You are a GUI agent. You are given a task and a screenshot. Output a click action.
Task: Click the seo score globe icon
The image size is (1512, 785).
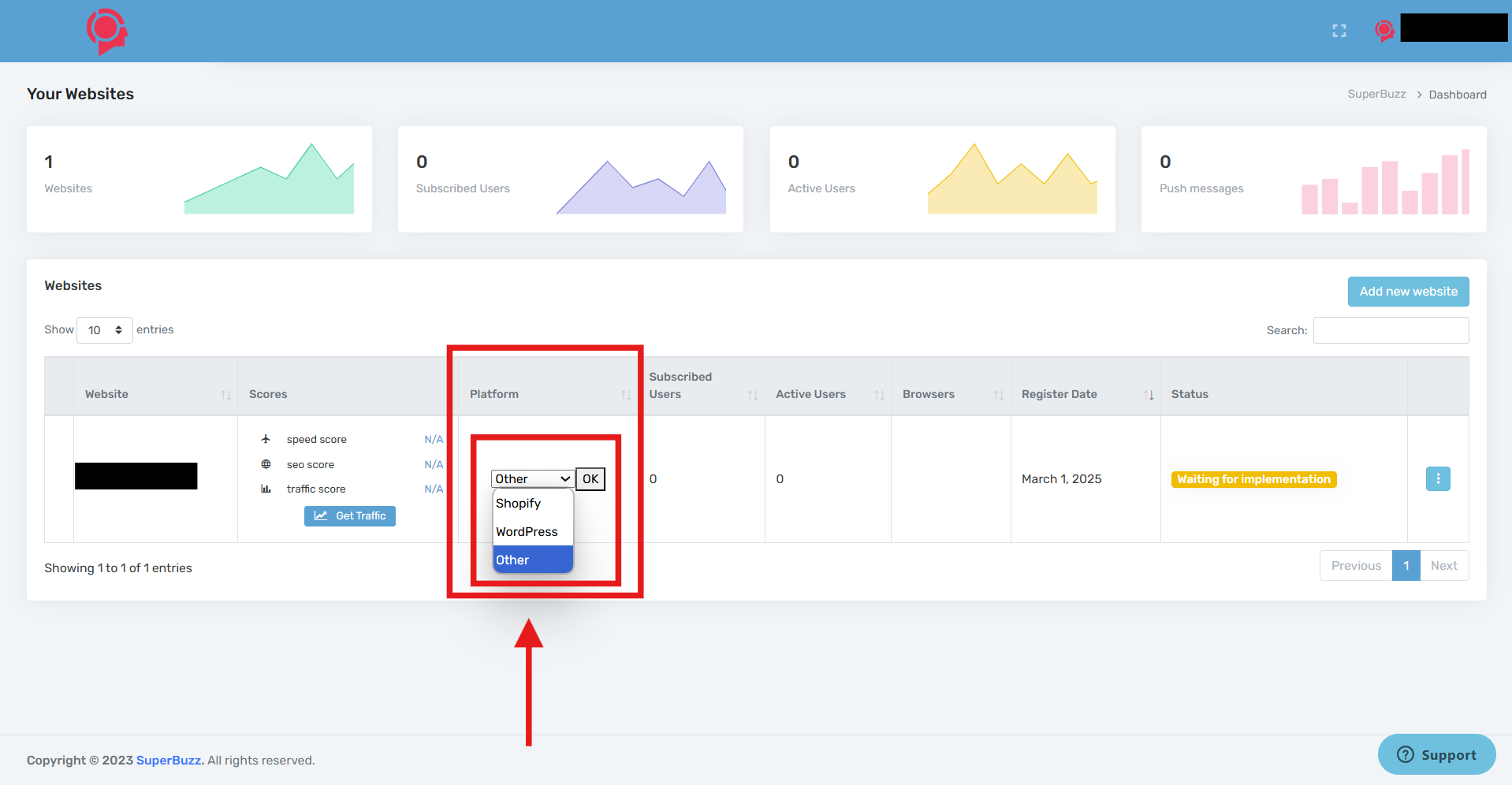point(266,464)
